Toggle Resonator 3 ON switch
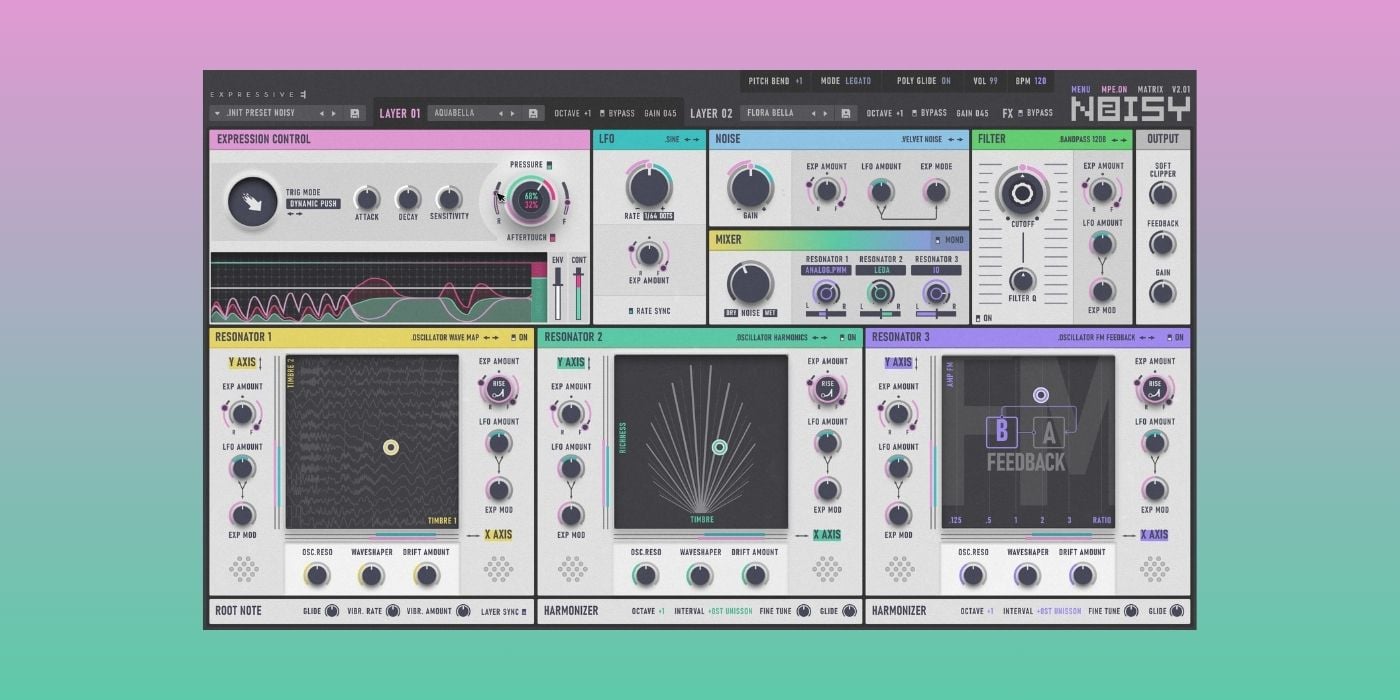 point(1168,337)
